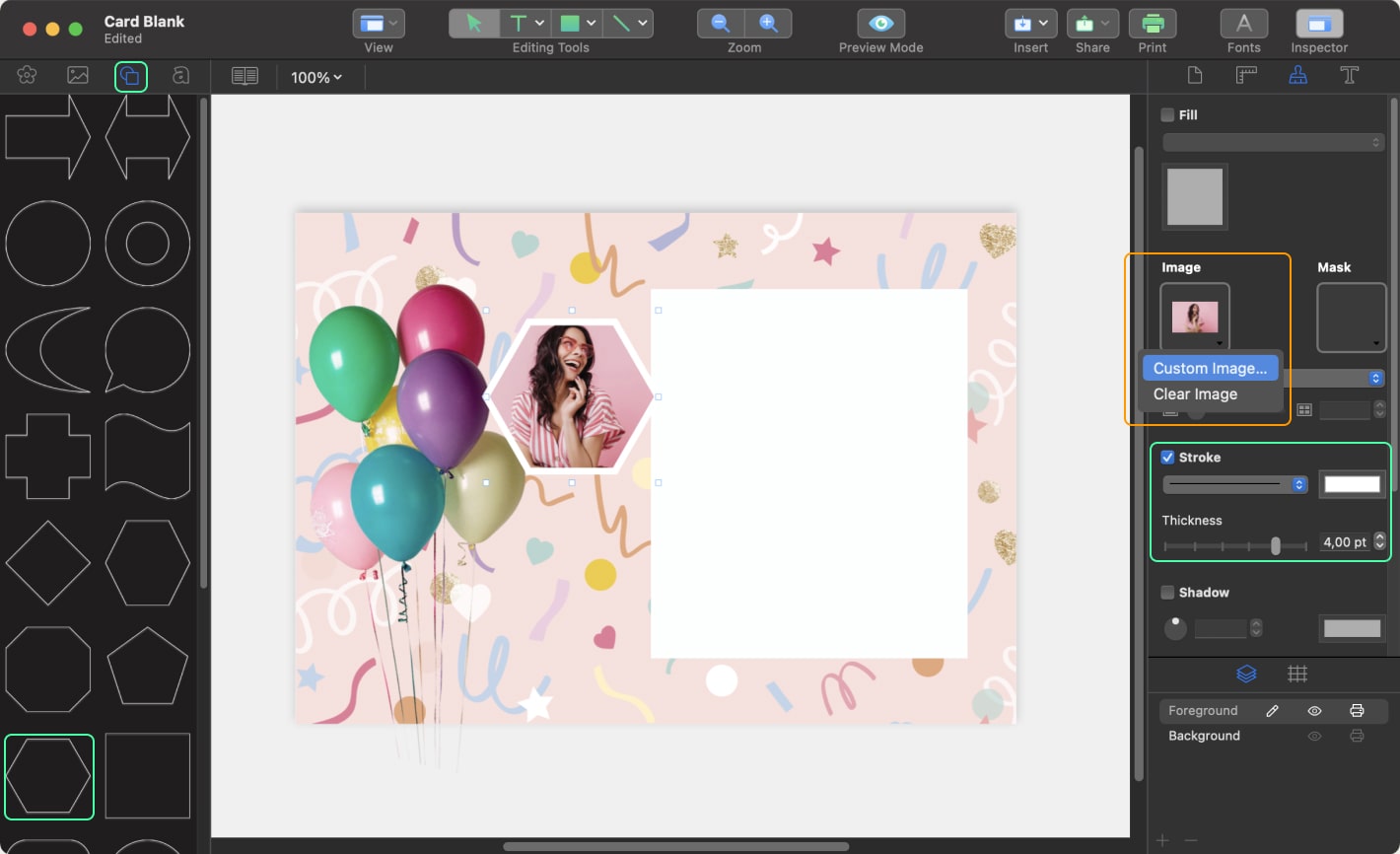The width and height of the screenshot is (1400, 854).
Task: Enable the Shadow checkbox
Action: point(1167,593)
